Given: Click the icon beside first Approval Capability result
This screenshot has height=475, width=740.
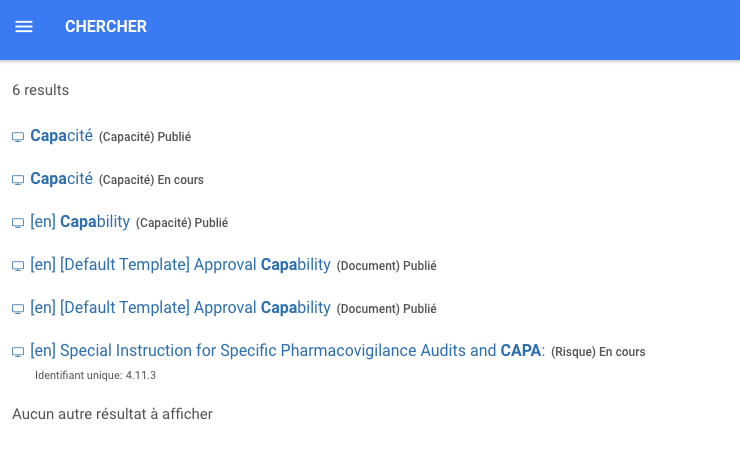Looking at the screenshot, I should tap(18, 266).
